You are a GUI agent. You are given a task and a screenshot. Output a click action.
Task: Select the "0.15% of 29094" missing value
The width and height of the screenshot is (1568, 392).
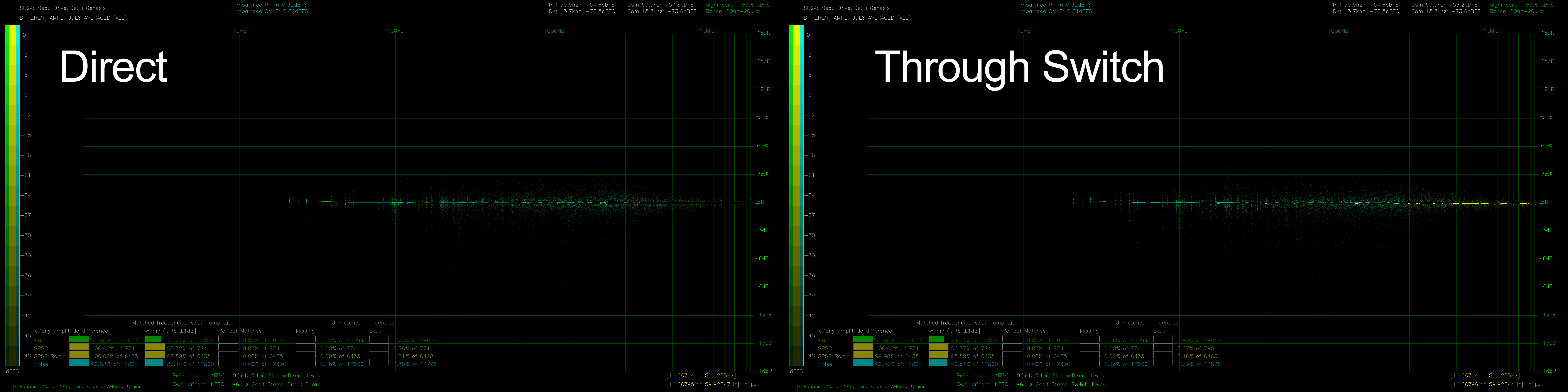(342, 341)
